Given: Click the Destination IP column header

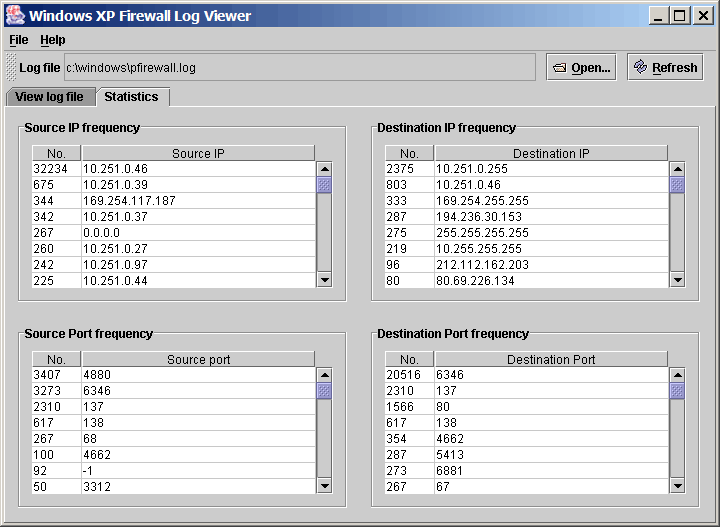Looking at the screenshot, I should coord(551,153).
